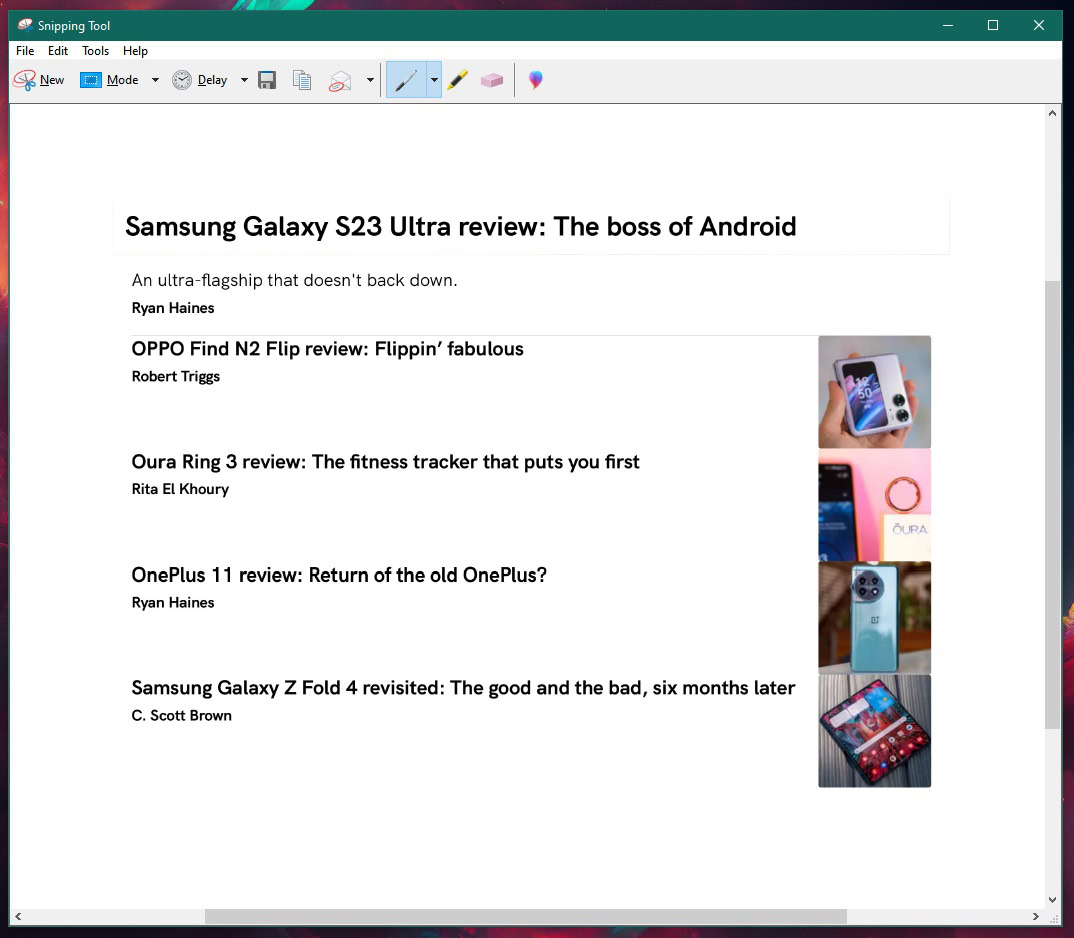Open Pen color options dropdown arrow
The image size is (1074, 938).
[434, 80]
